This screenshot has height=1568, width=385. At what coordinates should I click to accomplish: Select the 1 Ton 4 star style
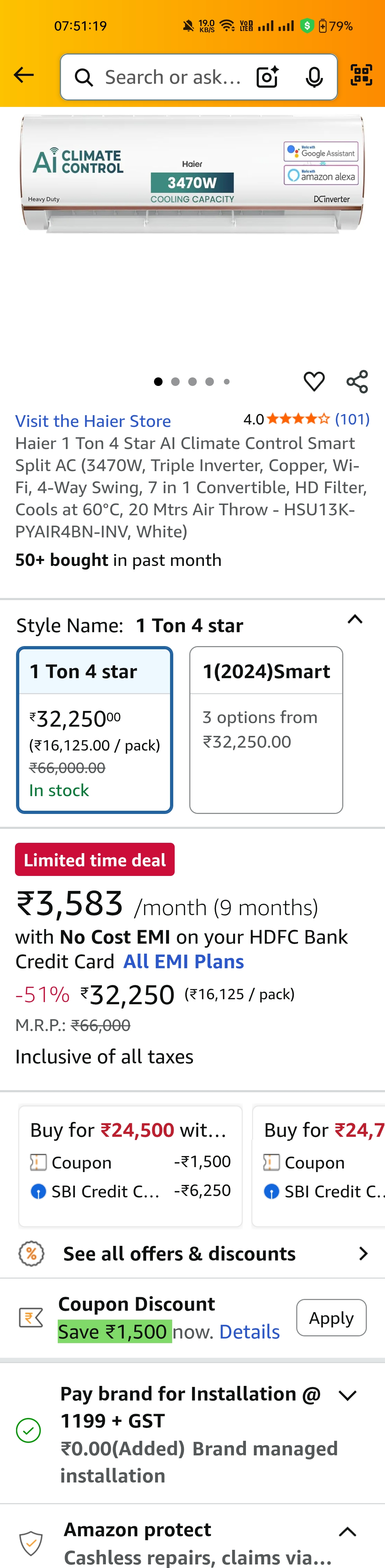pos(95,729)
